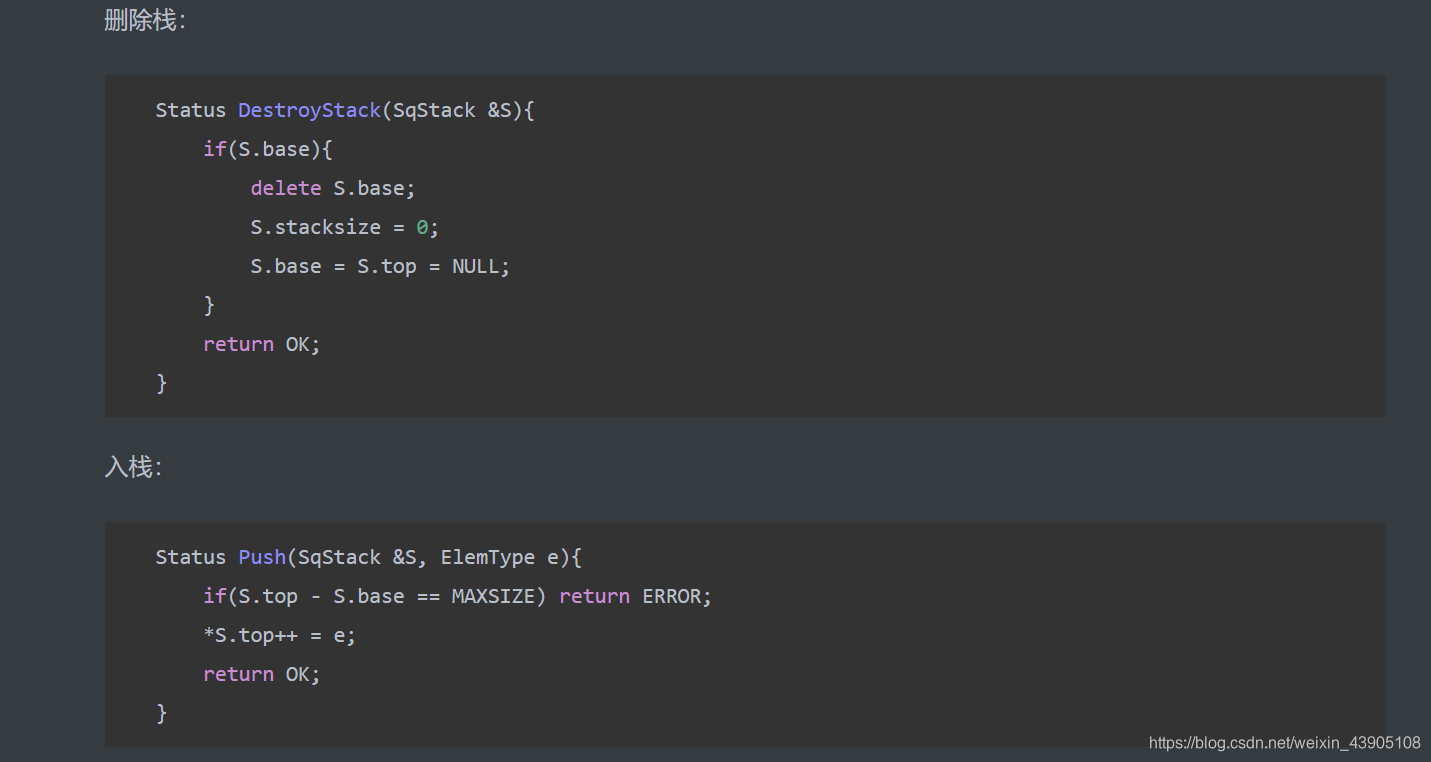Click the 入栈 heading text
The width and height of the screenshot is (1431, 762).
tap(132, 467)
